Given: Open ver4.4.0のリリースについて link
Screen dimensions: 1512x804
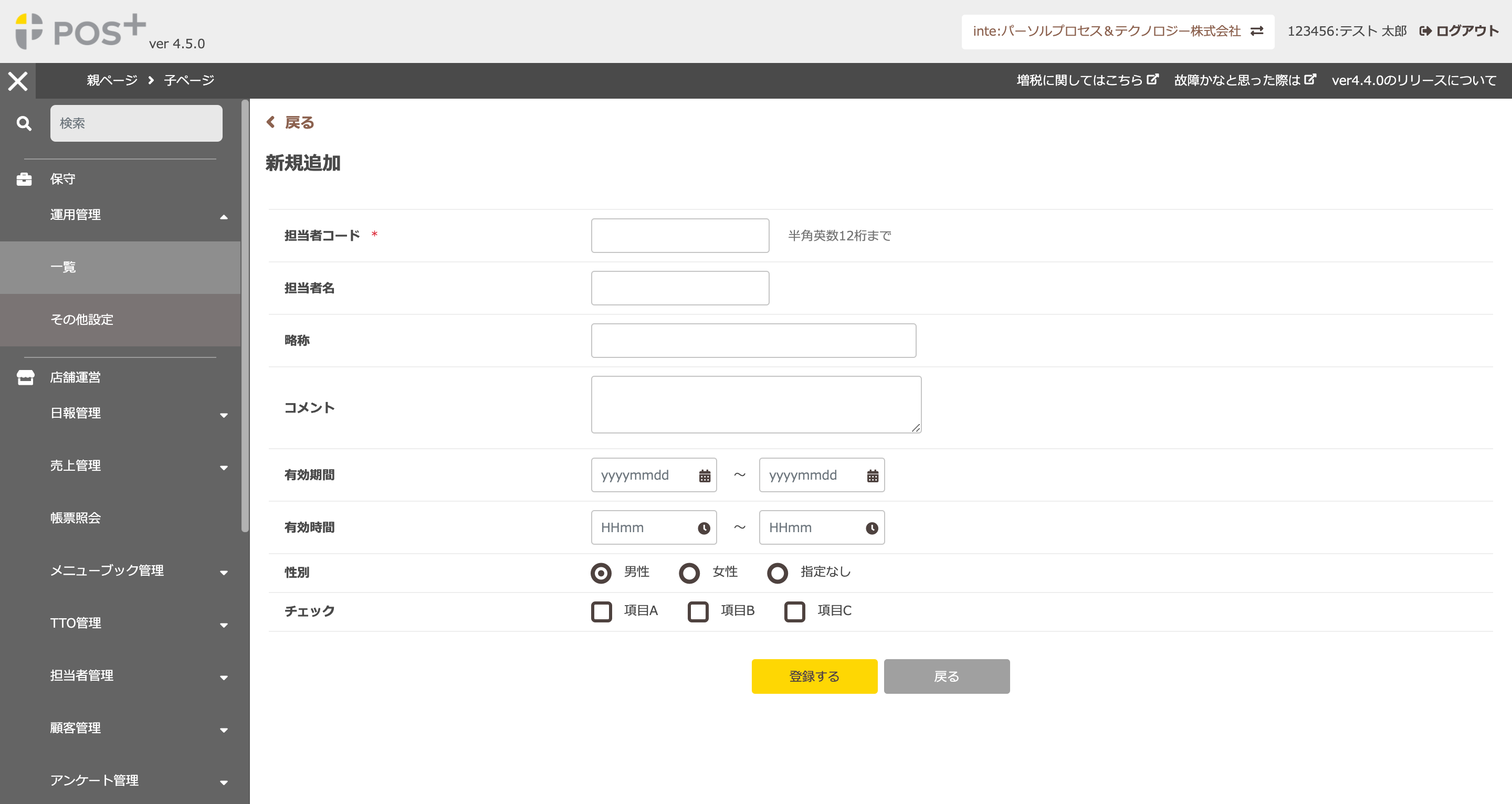Looking at the screenshot, I should point(1414,80).
